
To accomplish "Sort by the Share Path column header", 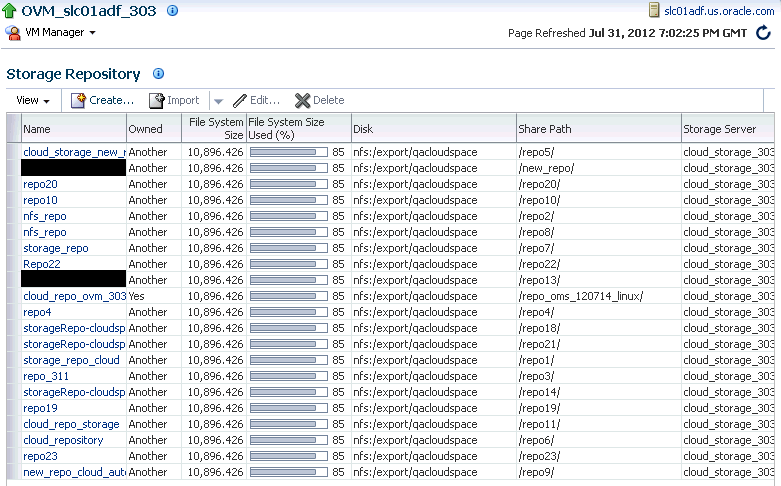I will coord(599,128).
